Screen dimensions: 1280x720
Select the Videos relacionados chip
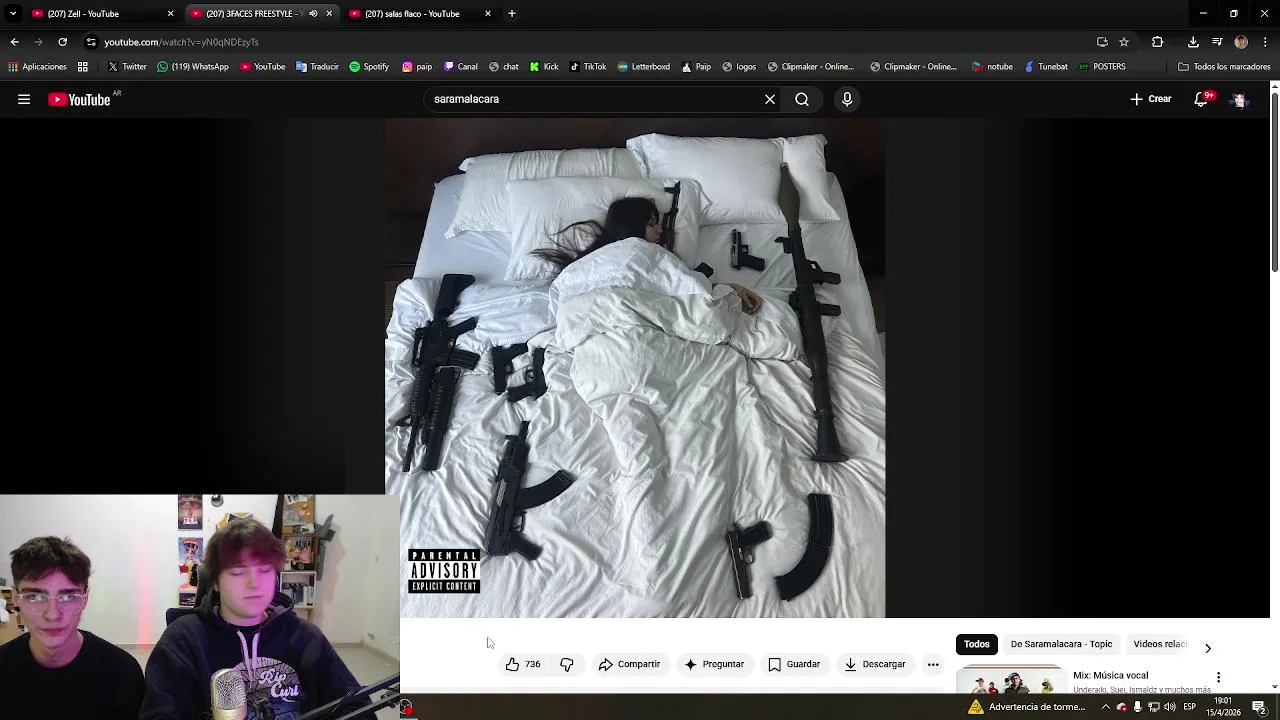point(1160,644)
